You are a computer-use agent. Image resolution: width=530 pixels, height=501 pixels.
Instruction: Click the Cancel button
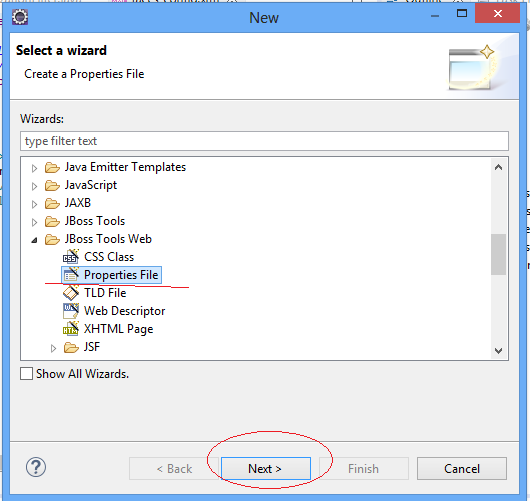click(x=462, y=469)
